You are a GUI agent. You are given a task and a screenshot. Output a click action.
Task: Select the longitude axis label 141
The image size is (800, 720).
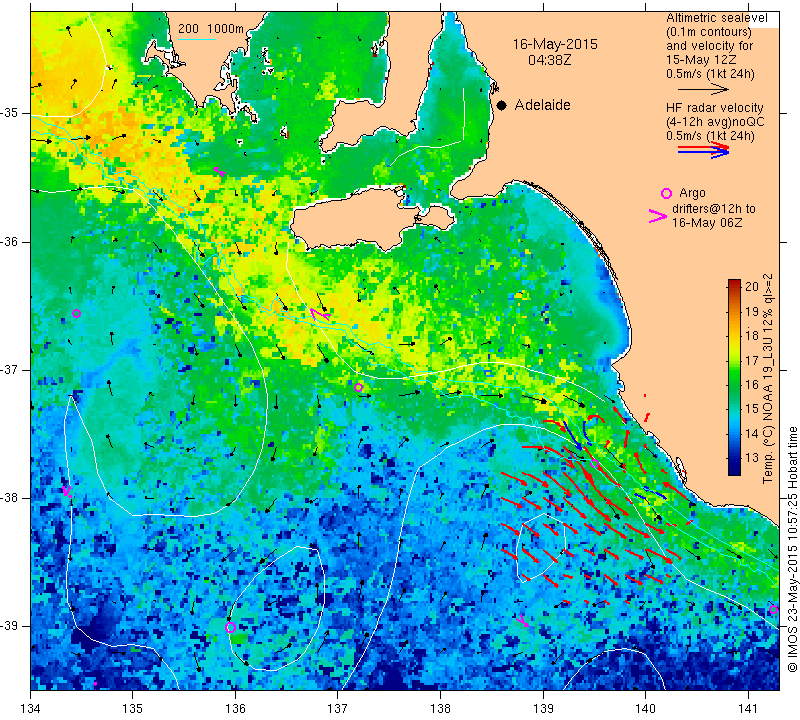coord(748,709)
